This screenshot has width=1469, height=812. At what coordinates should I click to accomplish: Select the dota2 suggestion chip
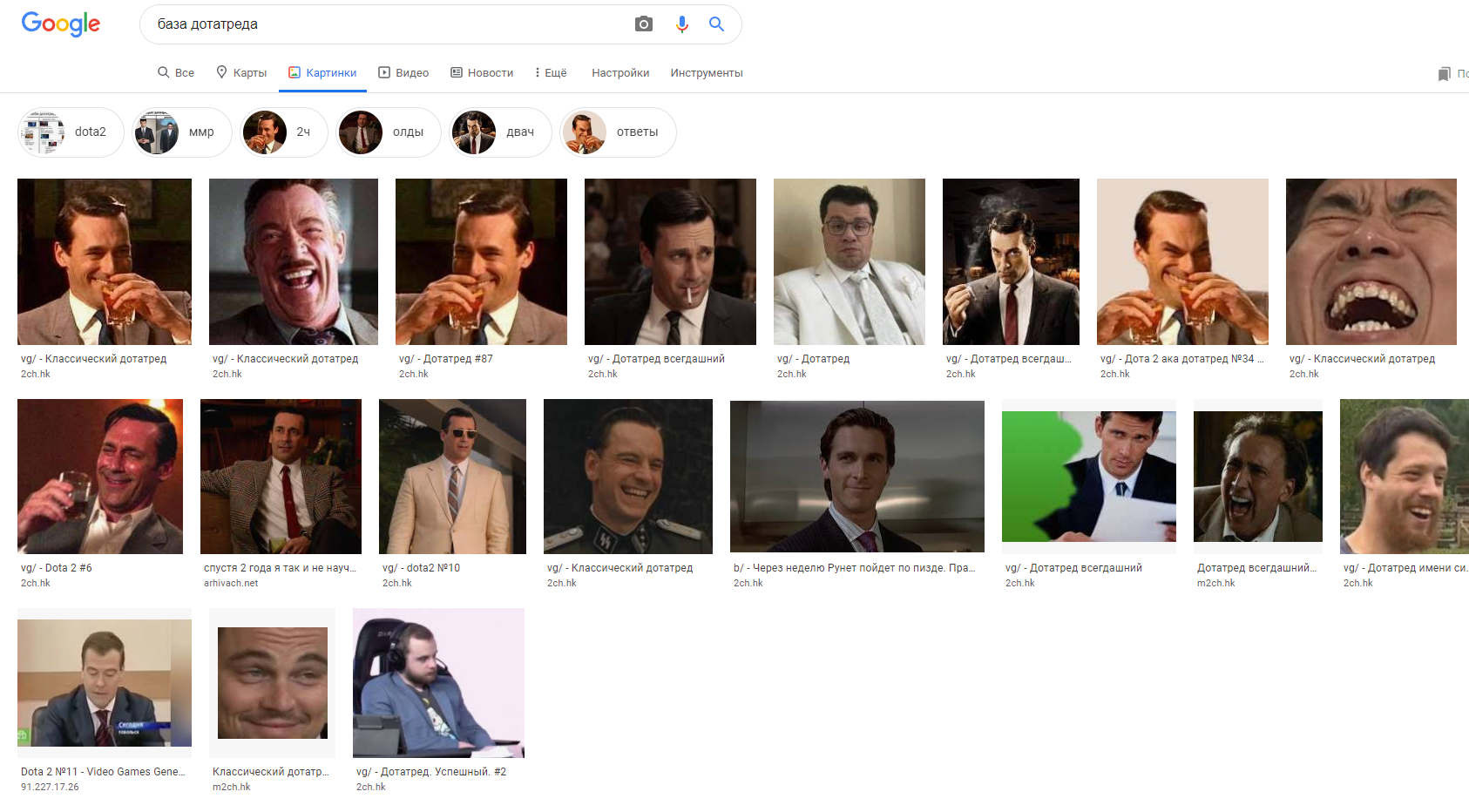[71, 132]
